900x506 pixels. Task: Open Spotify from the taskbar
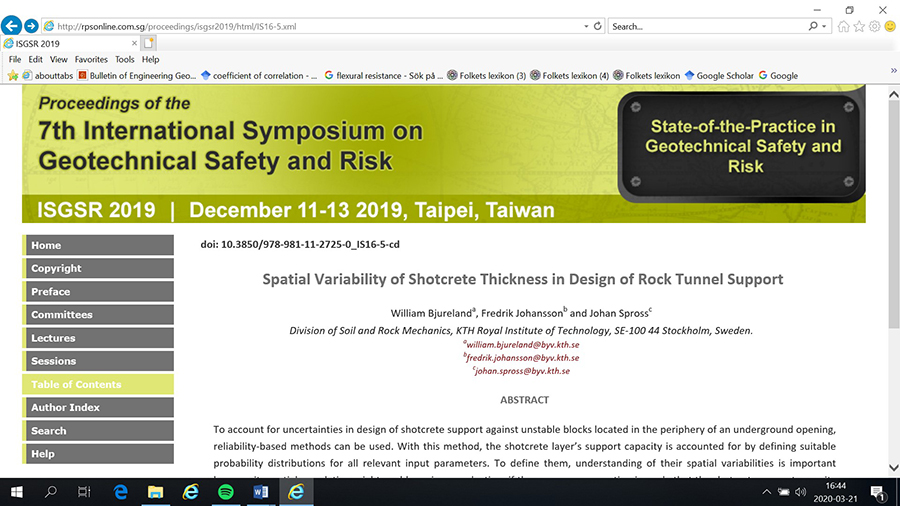pyautogui.click(x=225, y=492)
